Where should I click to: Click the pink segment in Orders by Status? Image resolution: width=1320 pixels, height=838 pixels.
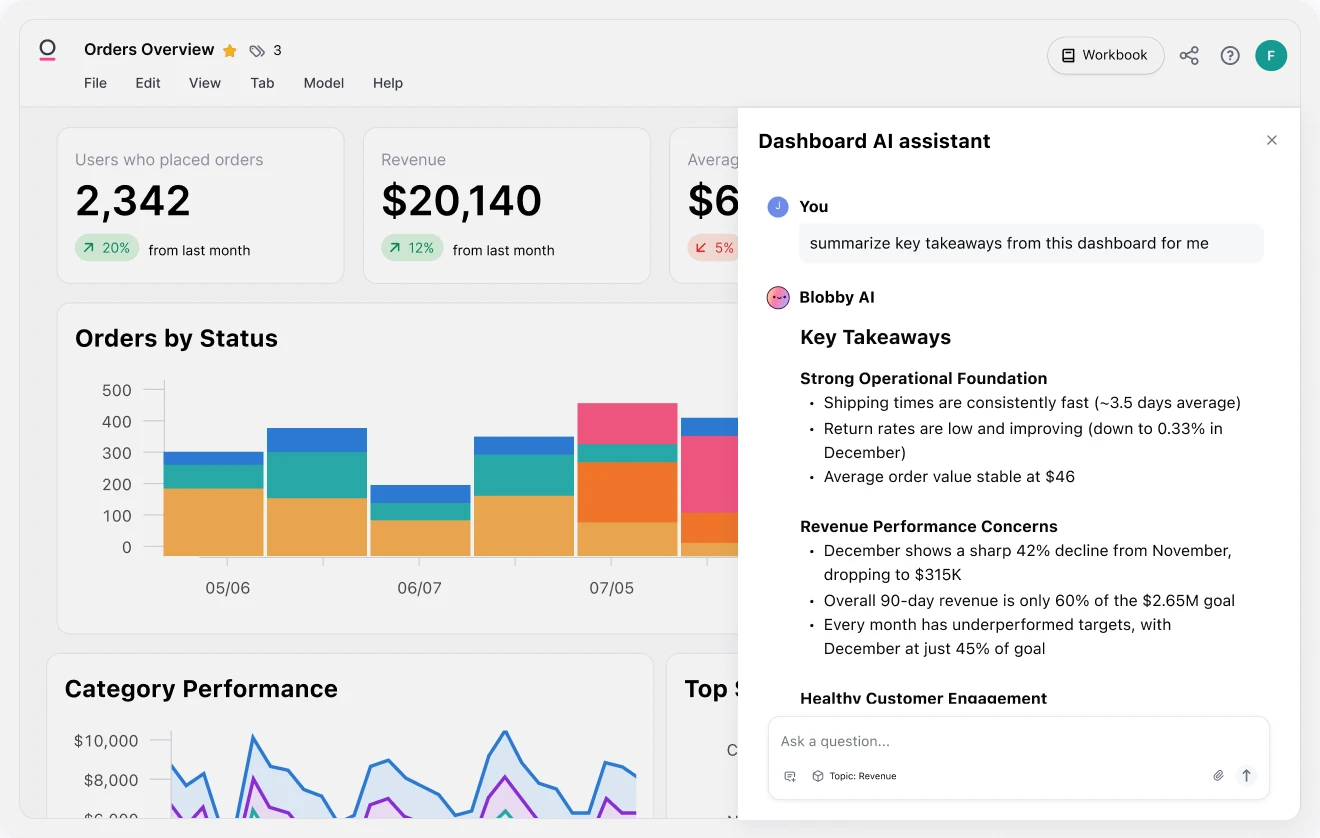pyautogui.click(x=627, y=424)
